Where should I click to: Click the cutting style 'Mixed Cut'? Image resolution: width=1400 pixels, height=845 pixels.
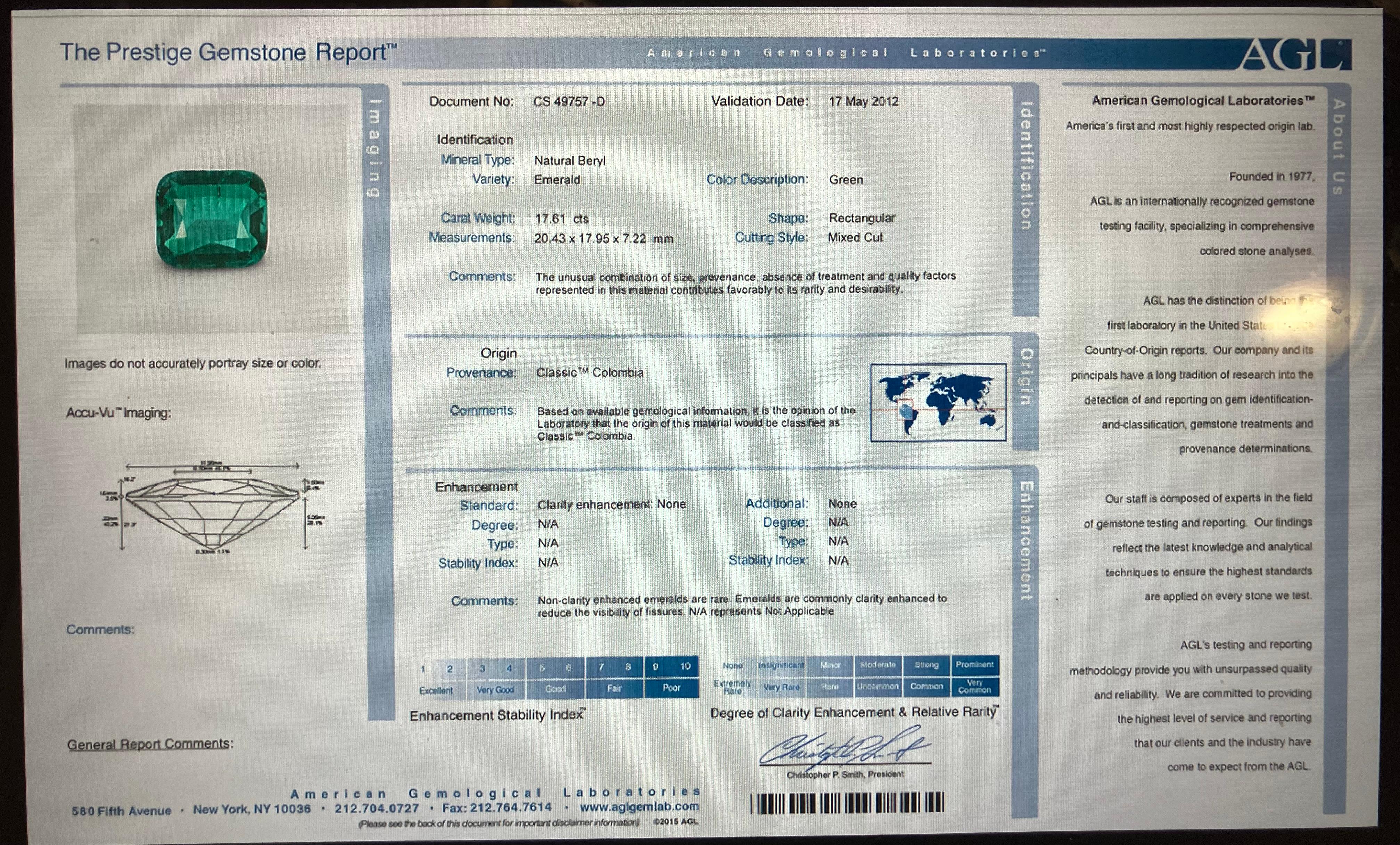[855, 238]
